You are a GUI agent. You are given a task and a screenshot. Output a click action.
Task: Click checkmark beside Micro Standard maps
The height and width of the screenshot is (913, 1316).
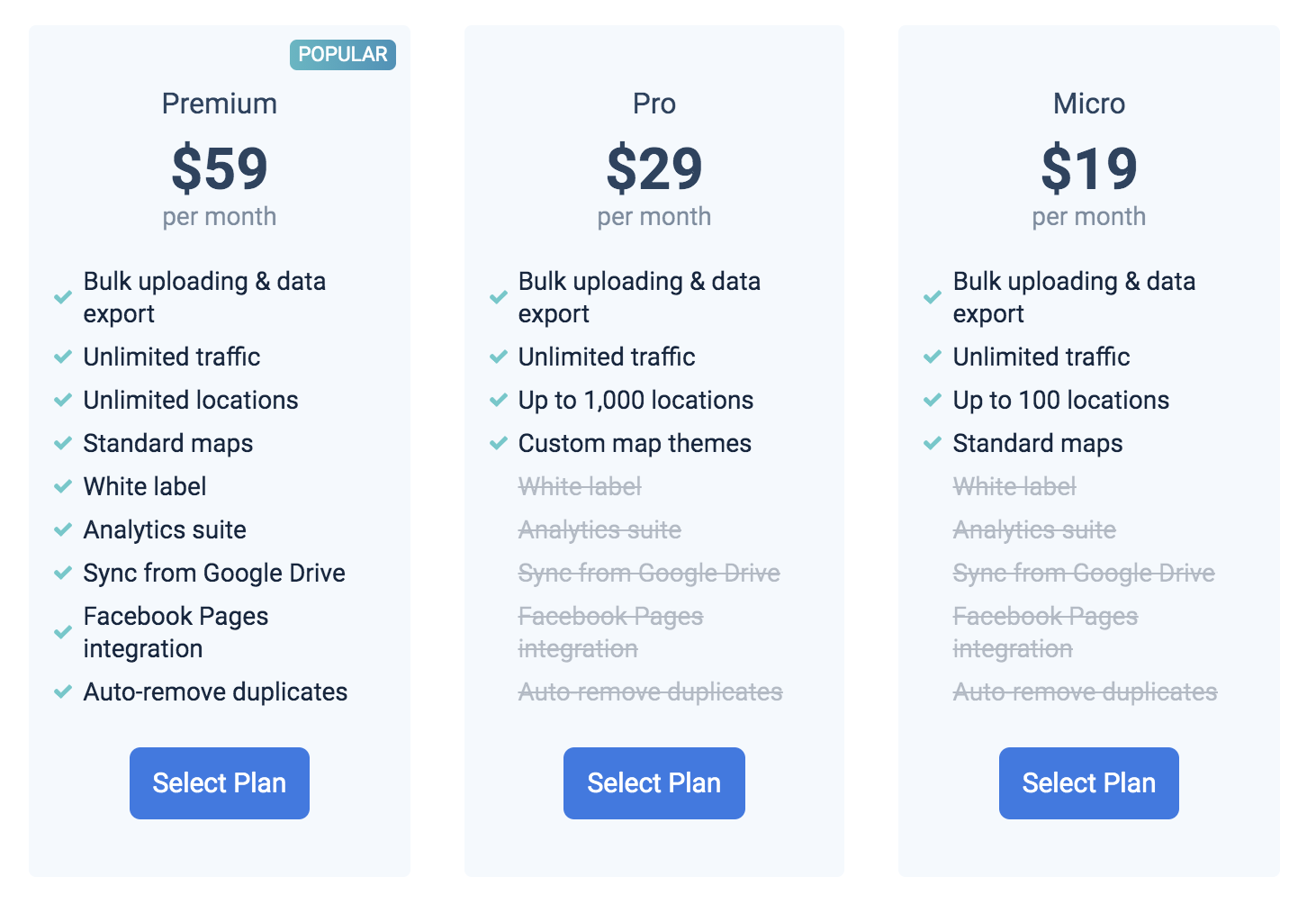coord(933,443)
